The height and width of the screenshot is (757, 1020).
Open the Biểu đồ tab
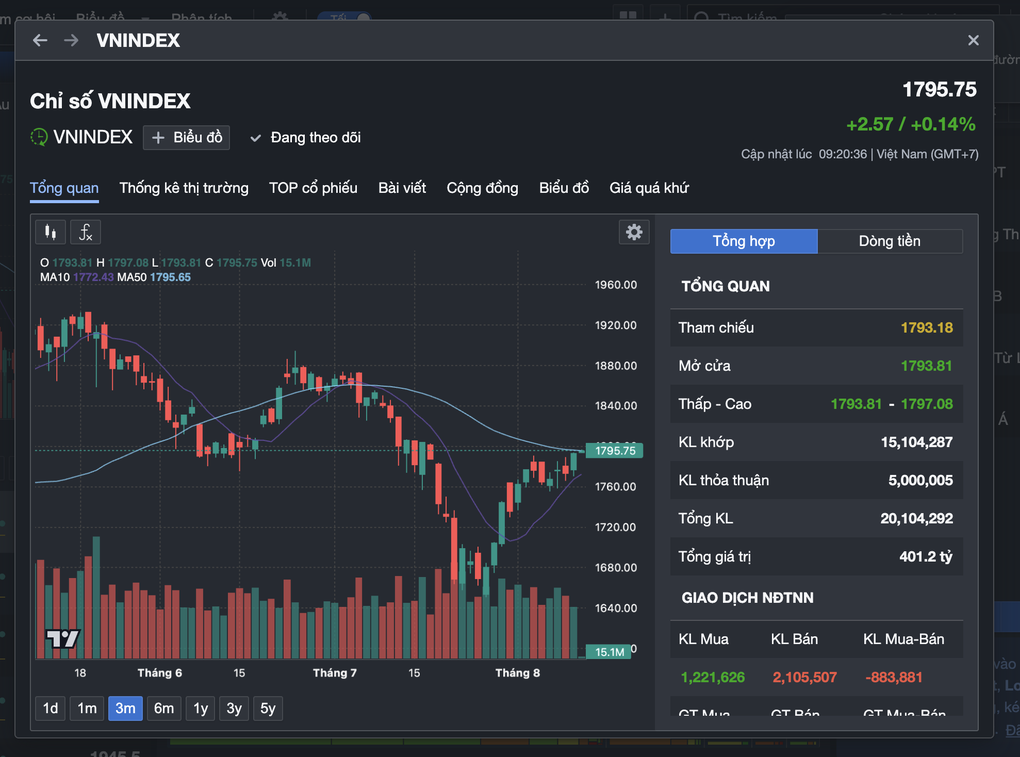point(564,188)
